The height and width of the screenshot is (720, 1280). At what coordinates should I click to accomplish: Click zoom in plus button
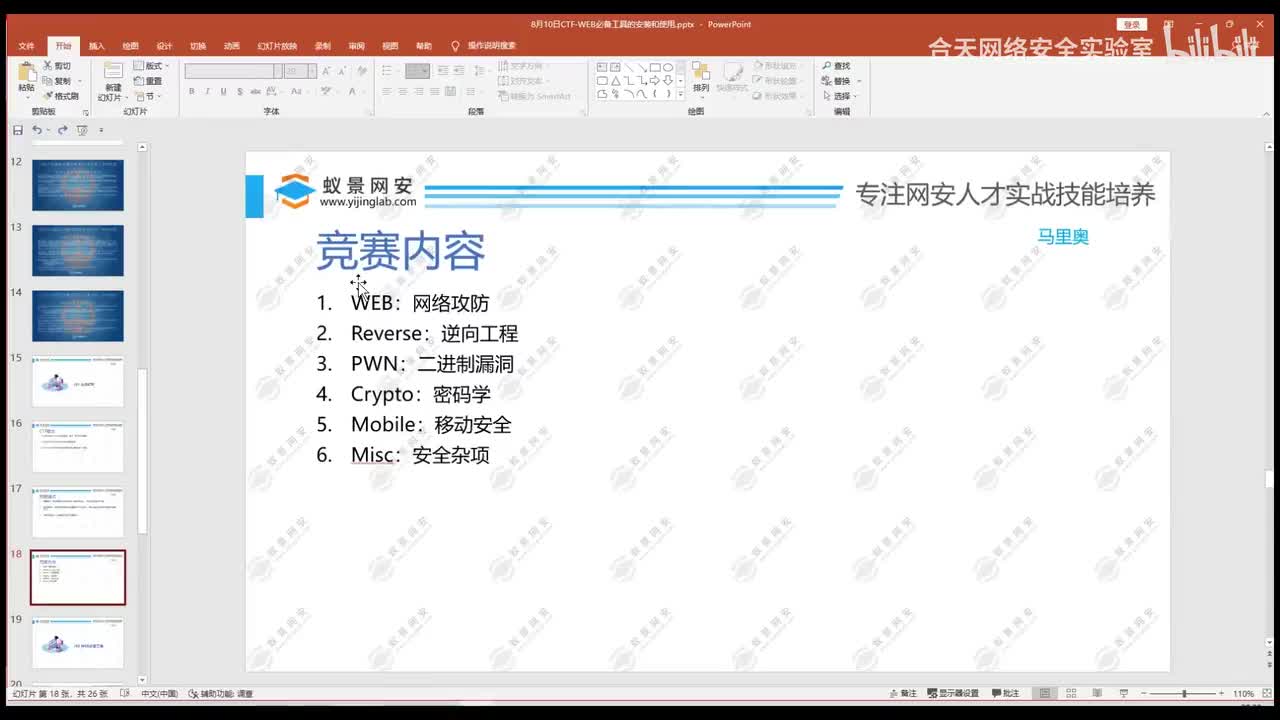pyautogui.click(x=1221, y=693)
